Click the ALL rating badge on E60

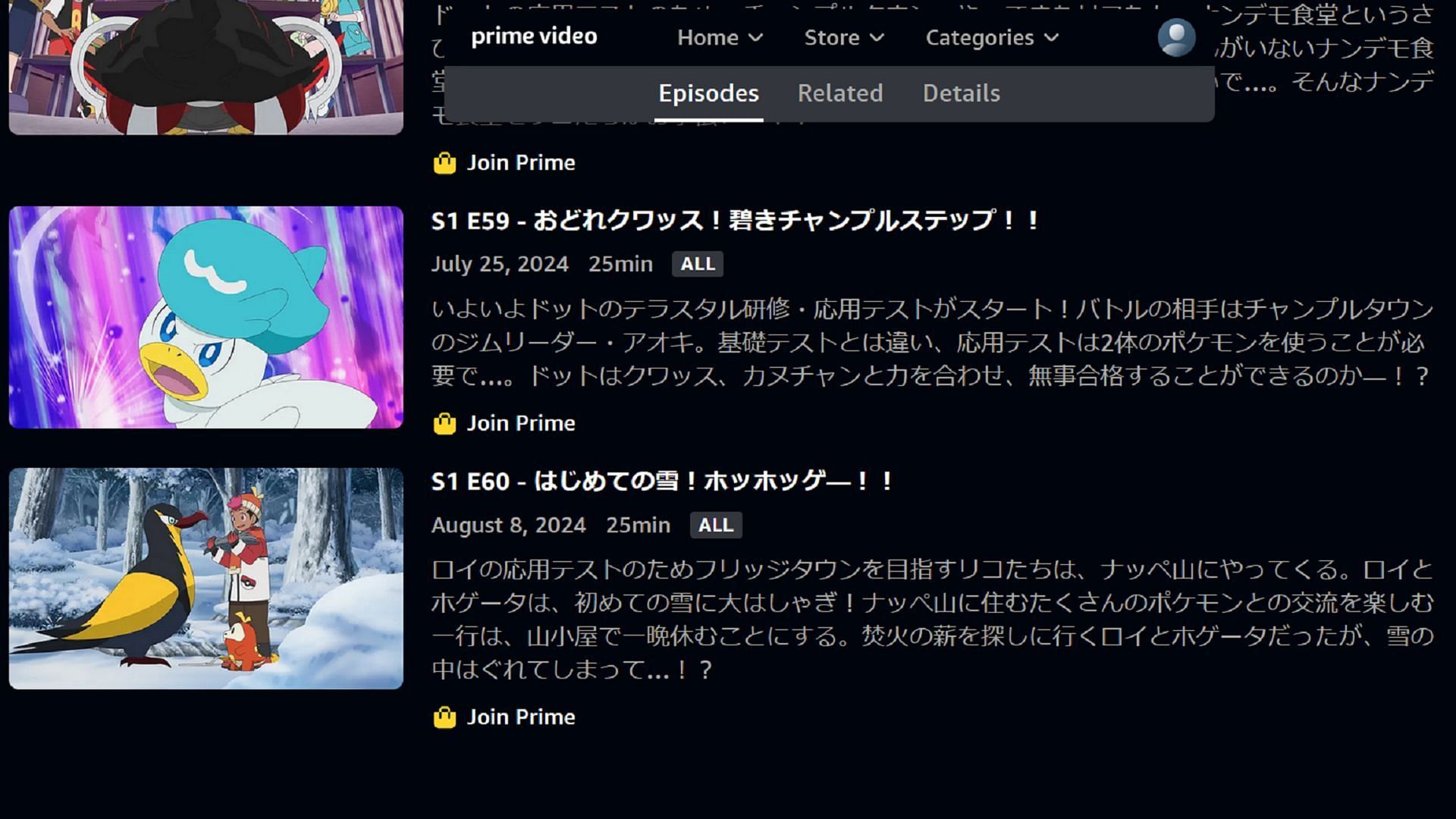pyautogui.click(x=716, y=524)
